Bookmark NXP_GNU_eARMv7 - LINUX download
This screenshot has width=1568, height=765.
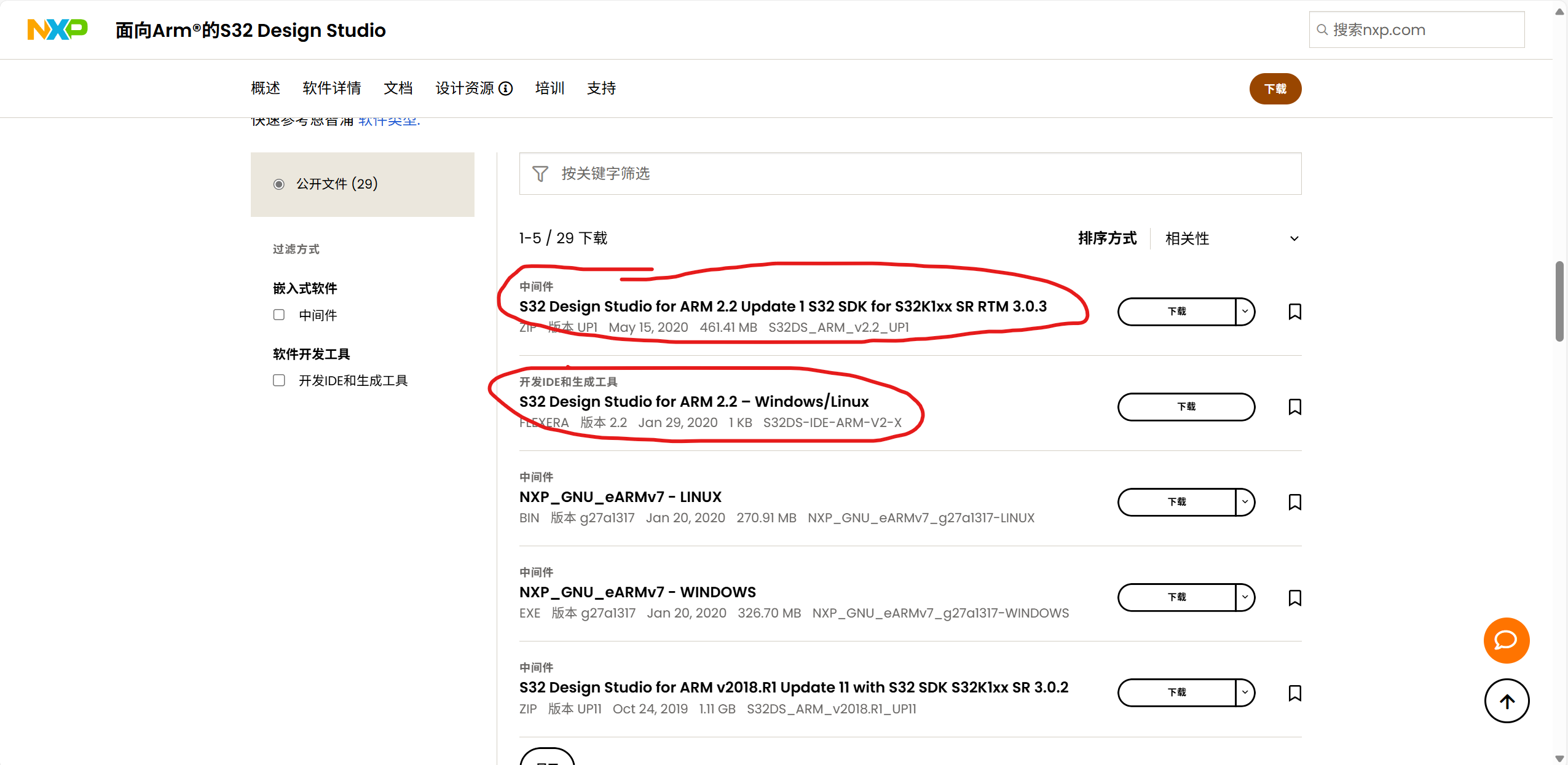point(1294,502)
